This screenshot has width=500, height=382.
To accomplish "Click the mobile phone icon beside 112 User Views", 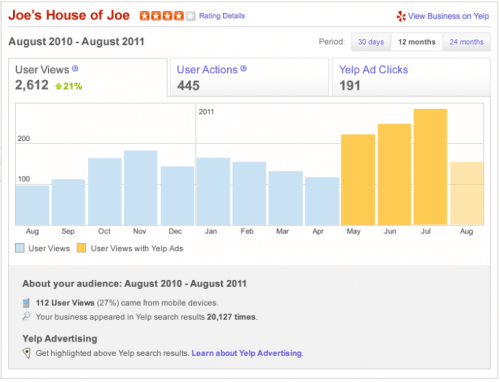I will [26, 303].
